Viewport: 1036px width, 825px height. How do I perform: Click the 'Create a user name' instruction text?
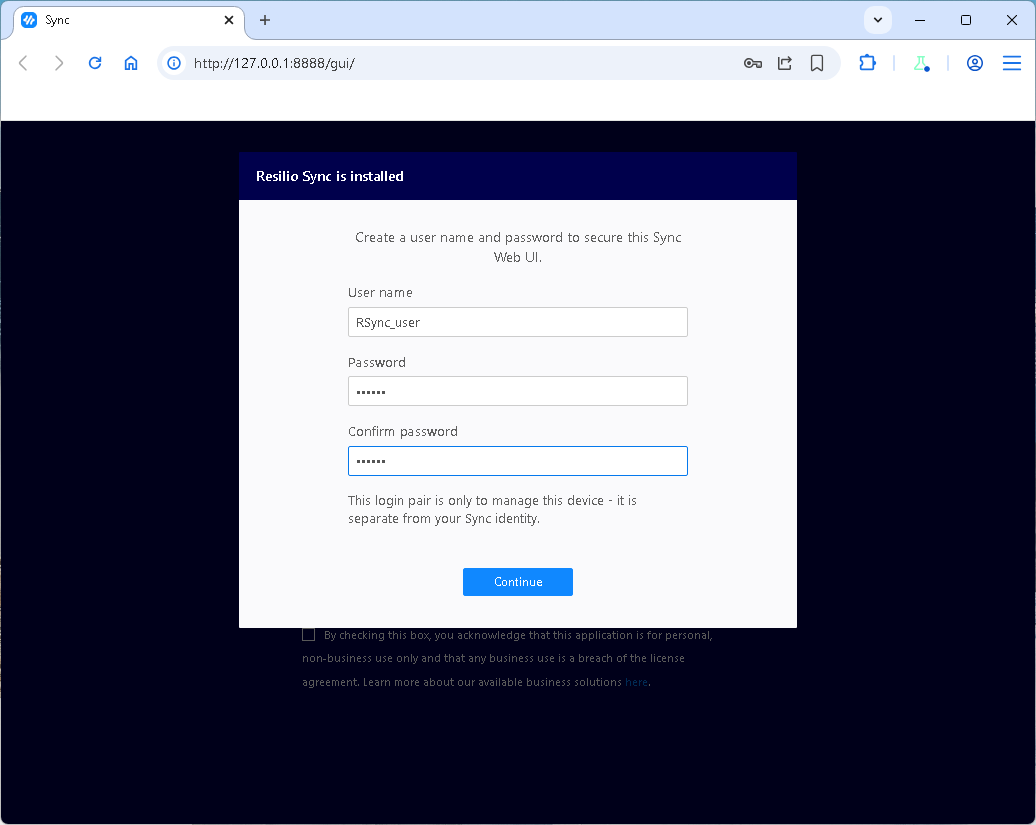pyautogui.click(x=518, y=247)
